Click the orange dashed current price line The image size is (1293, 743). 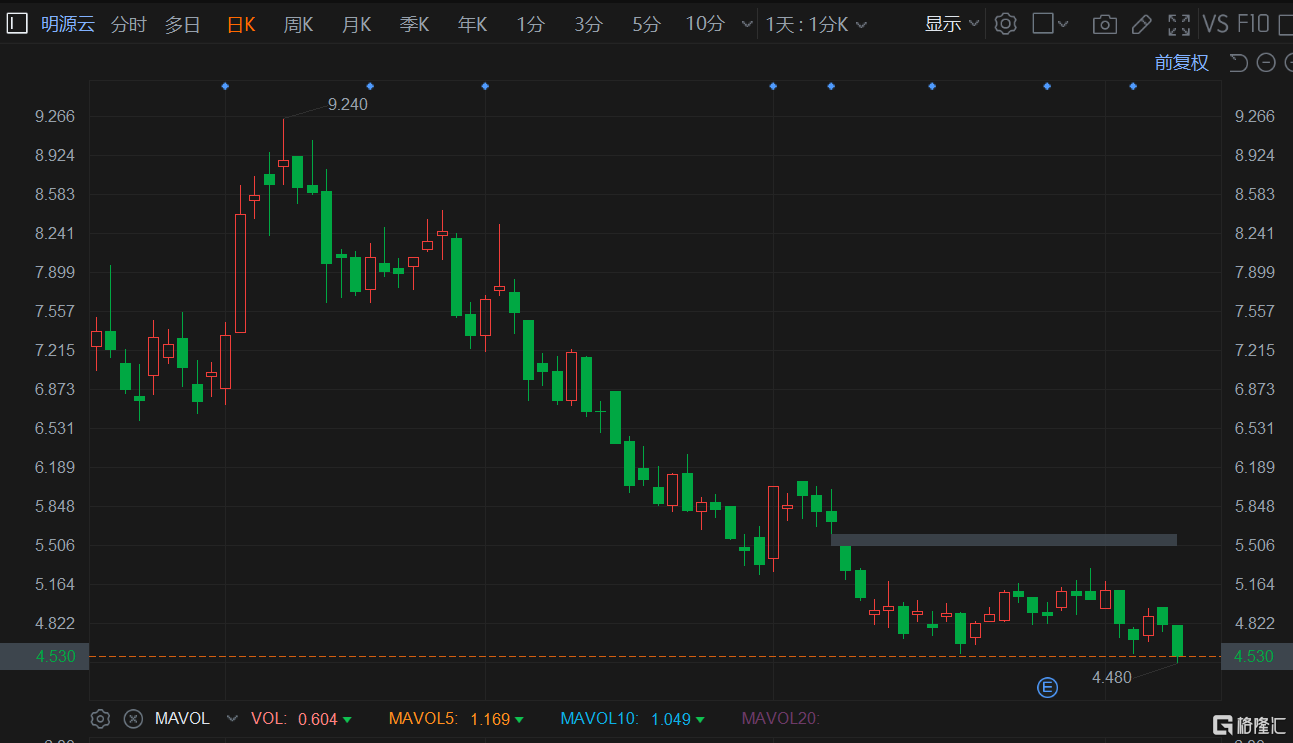point(655,656)
